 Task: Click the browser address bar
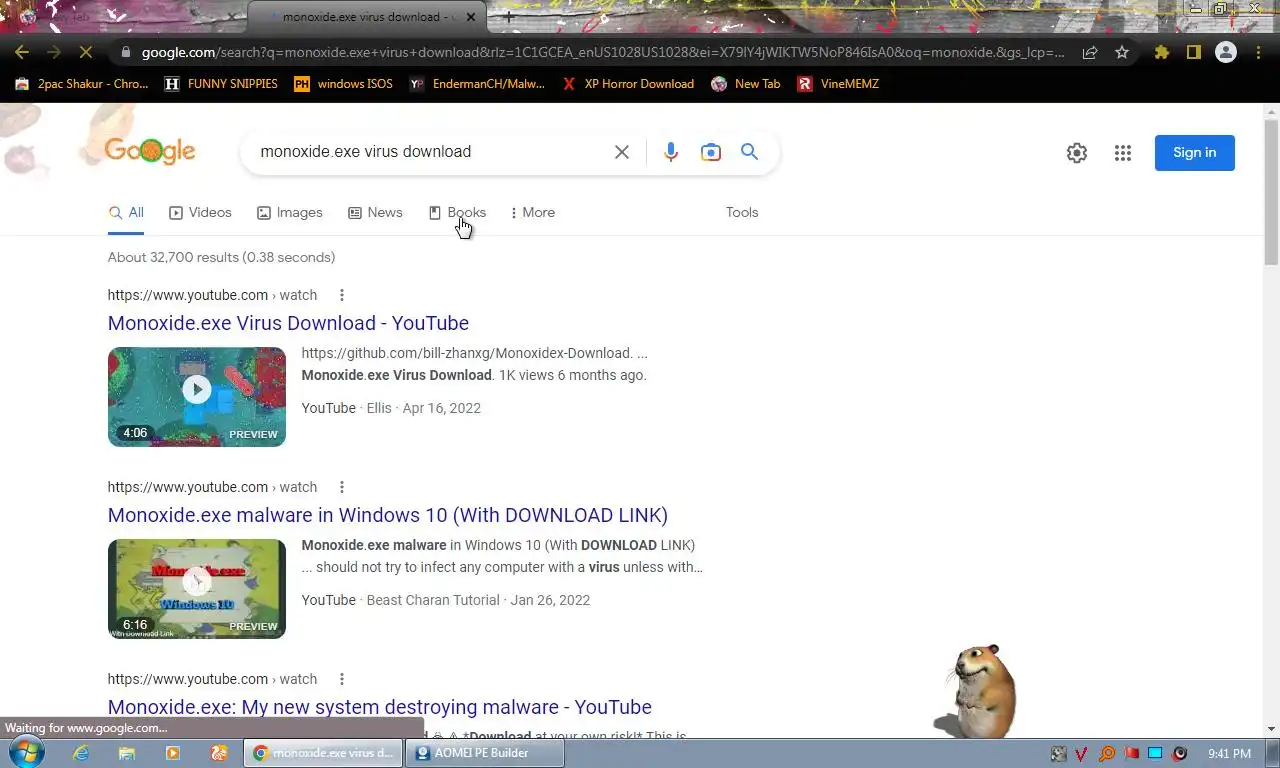(x=600, y=52)
